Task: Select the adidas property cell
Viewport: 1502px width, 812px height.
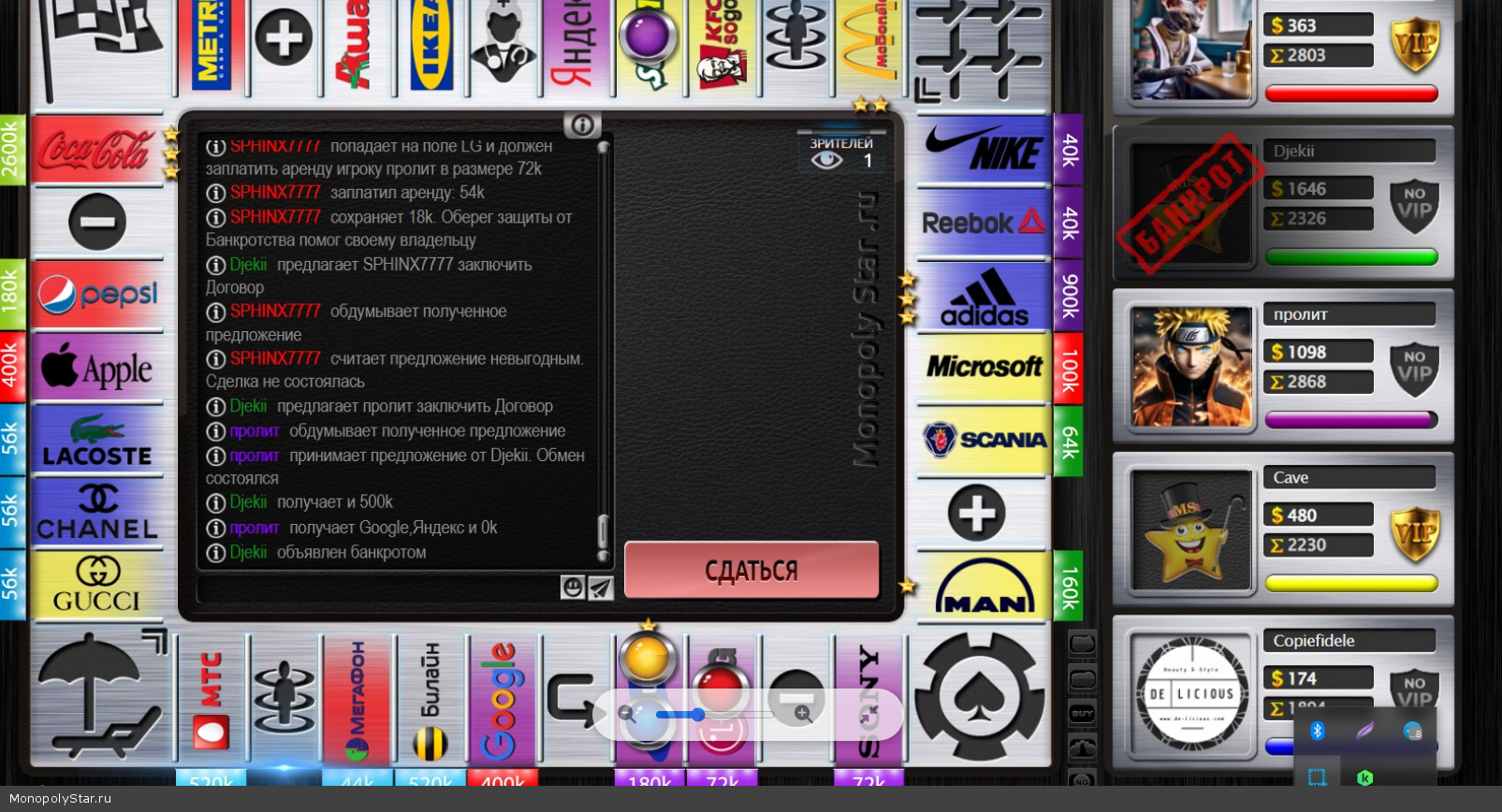Action: point(984,296)
